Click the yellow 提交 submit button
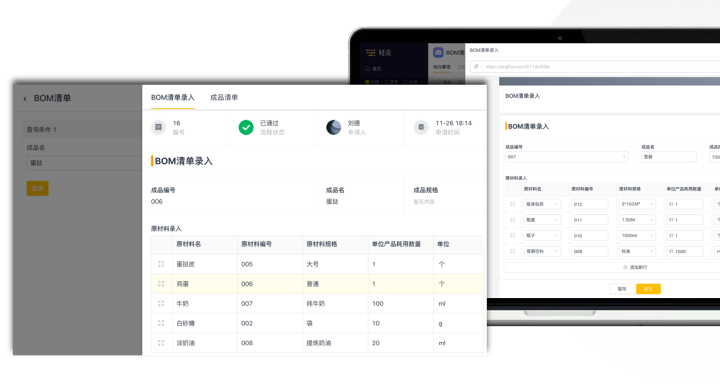The height and width of the screenshot is (384, 720). click(x=648, y=289)
